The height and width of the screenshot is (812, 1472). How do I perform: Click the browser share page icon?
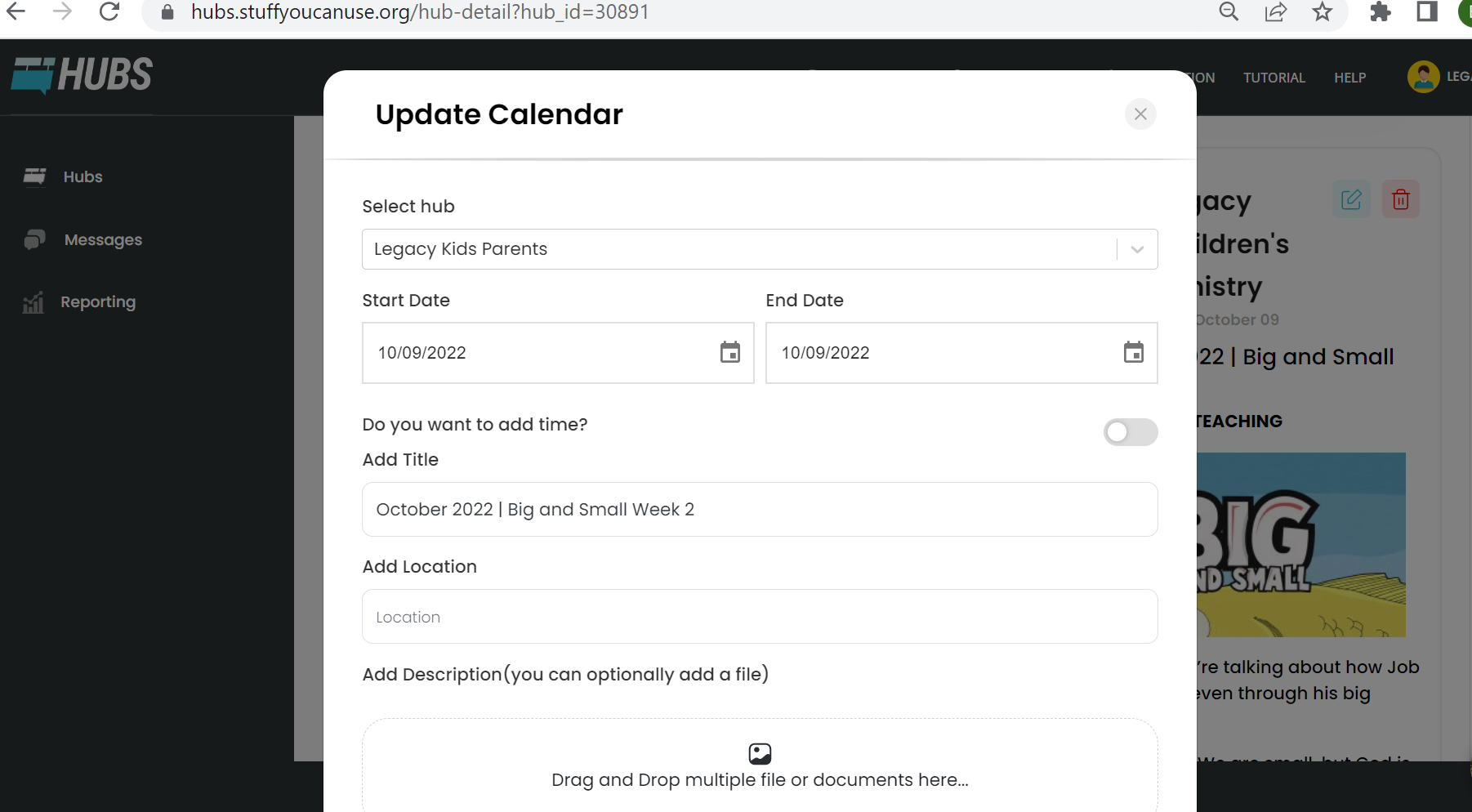click(1275, 12)
